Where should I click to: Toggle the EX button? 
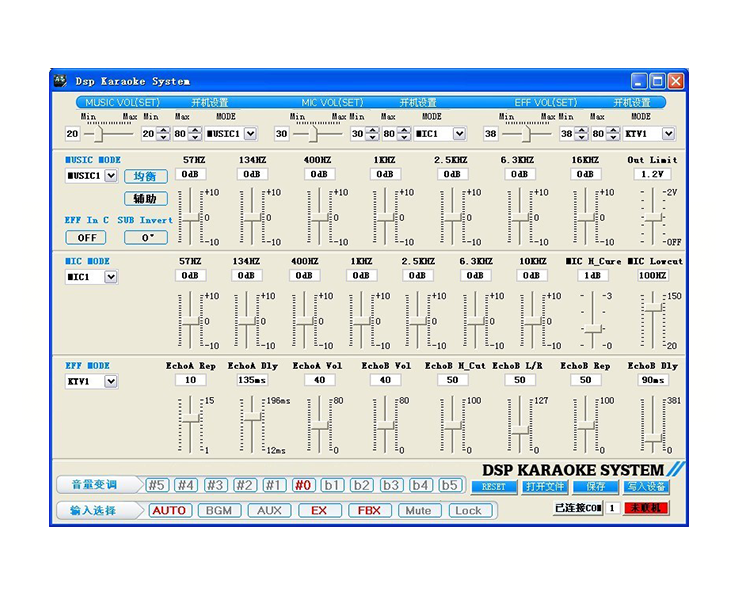pos(320,510)
